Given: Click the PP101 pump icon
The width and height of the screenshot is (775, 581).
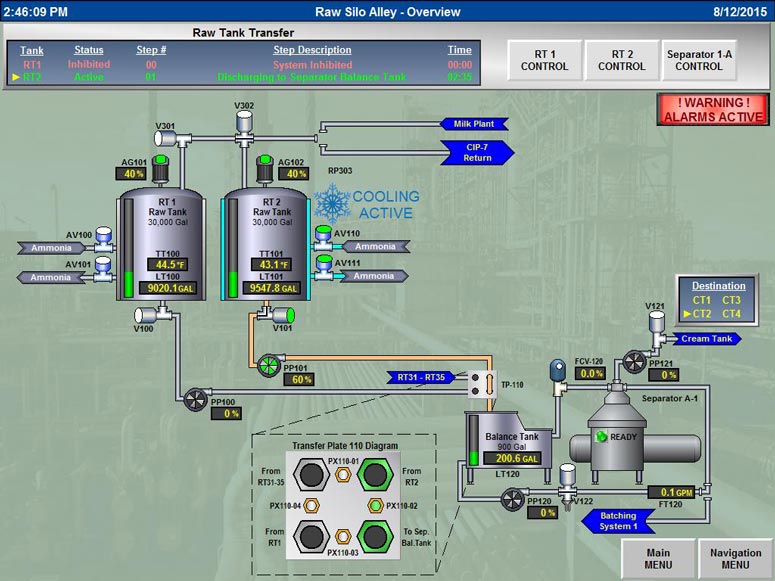Looking at the screenshot, I should (x=269, y=363).
